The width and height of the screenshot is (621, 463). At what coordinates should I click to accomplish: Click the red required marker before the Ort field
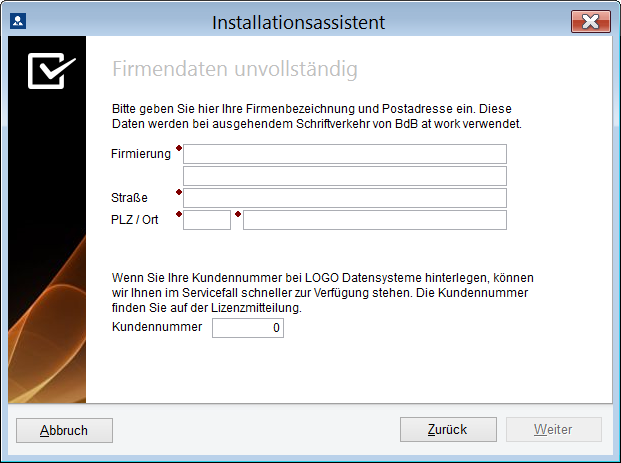coord(238,214)
